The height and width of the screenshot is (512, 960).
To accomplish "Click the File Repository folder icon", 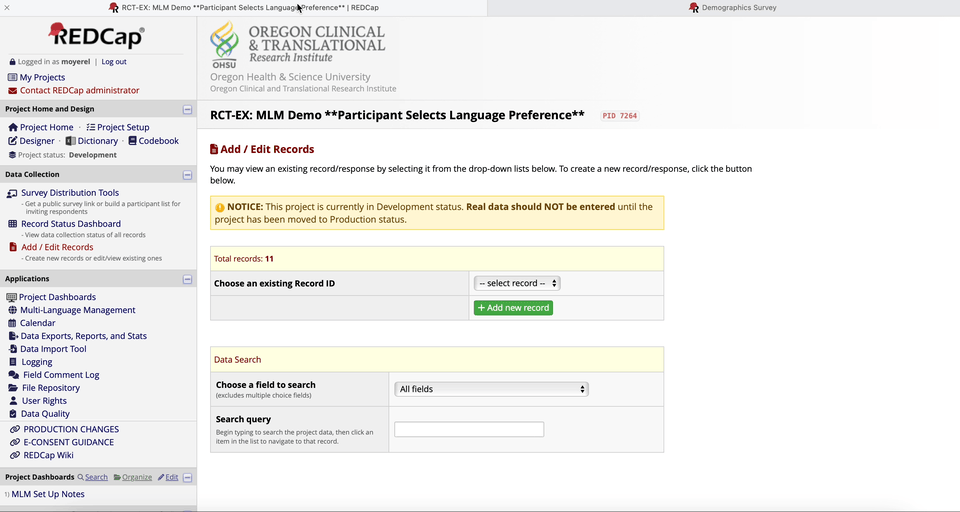I will click(x=13, y=388).
